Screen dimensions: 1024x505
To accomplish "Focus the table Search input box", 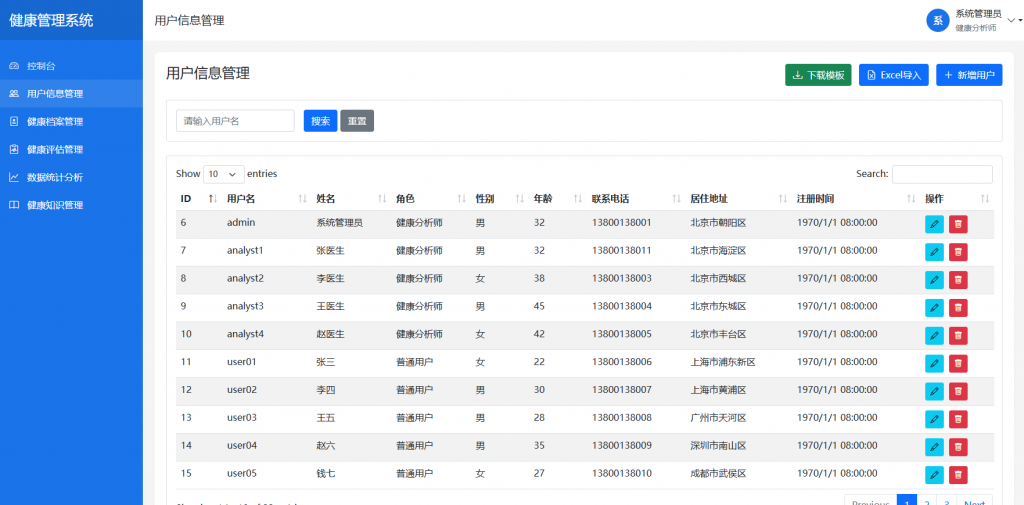I will pos(942,174).
